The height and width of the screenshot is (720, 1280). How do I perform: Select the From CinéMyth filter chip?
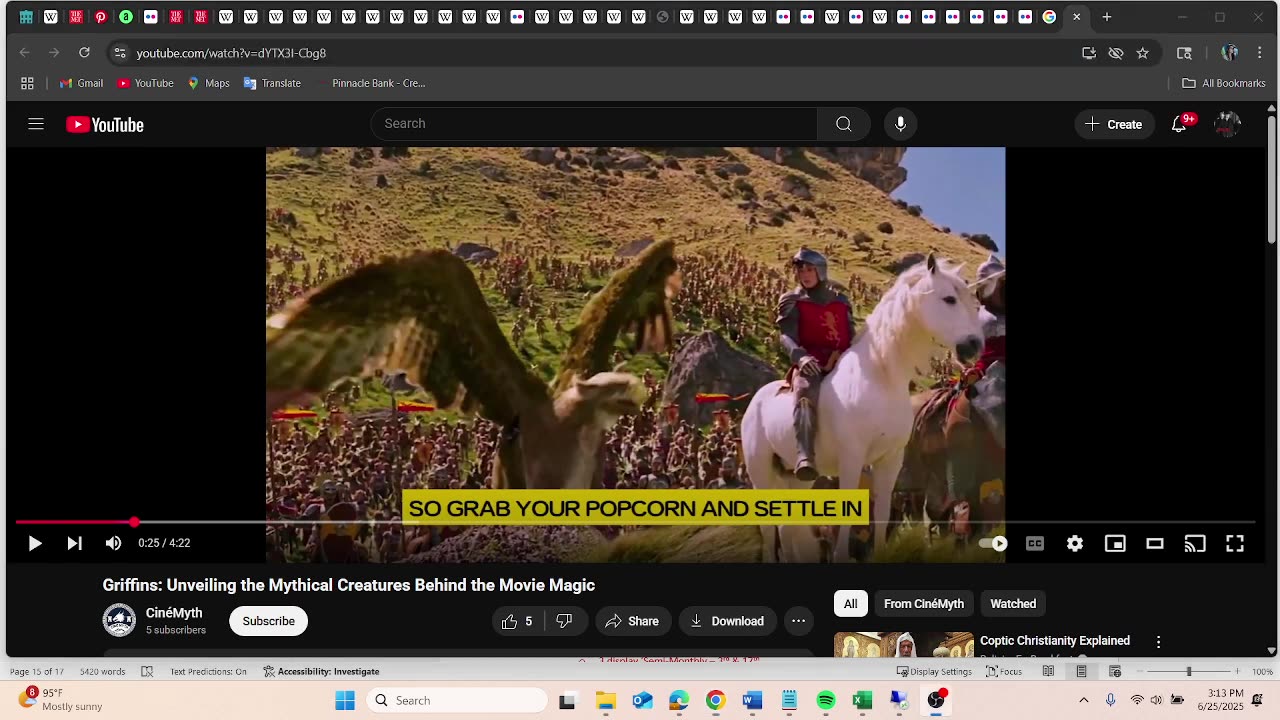click(924, 604)
